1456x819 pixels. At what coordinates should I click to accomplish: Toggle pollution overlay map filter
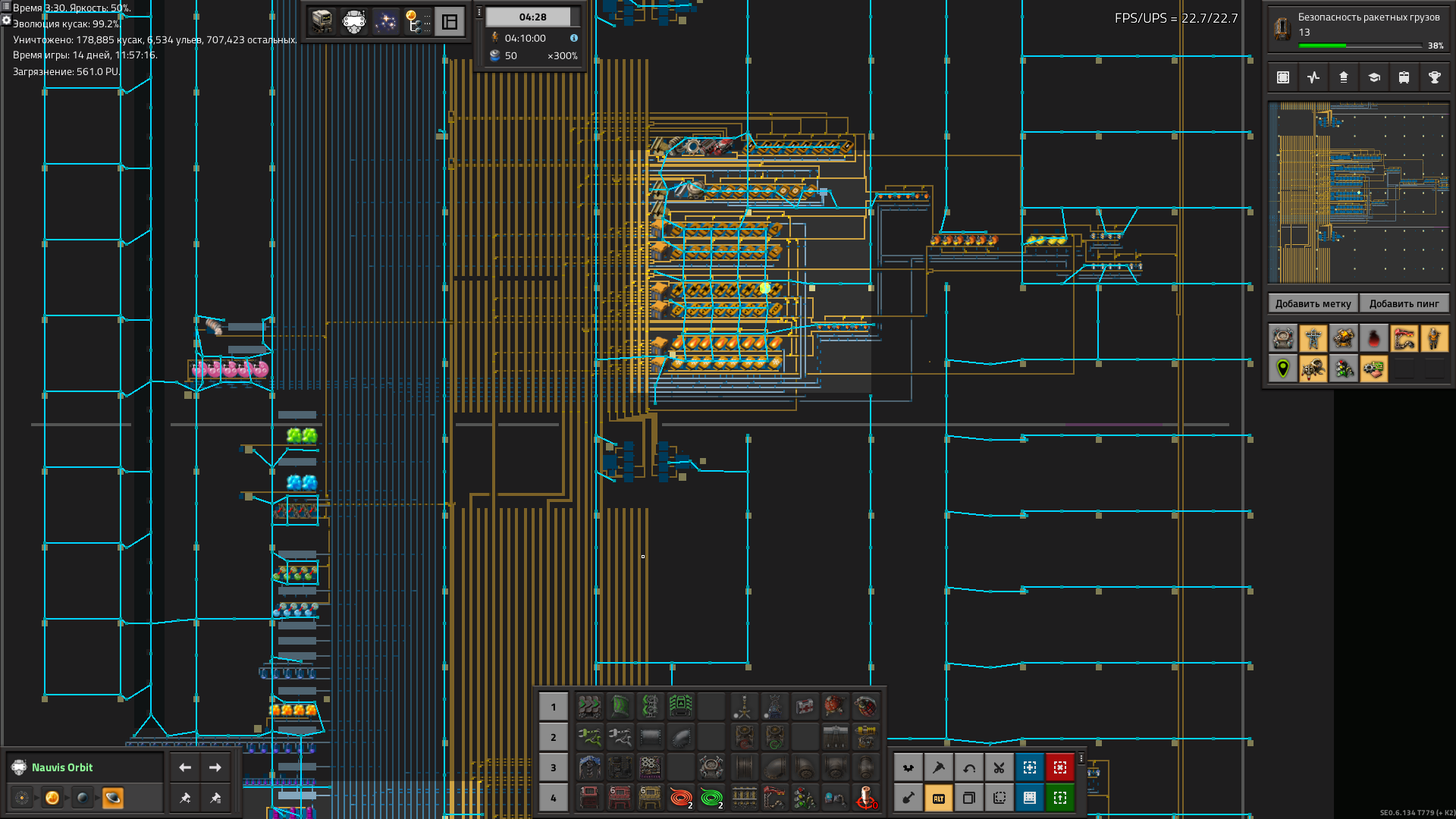click(x=1373, y=338)
